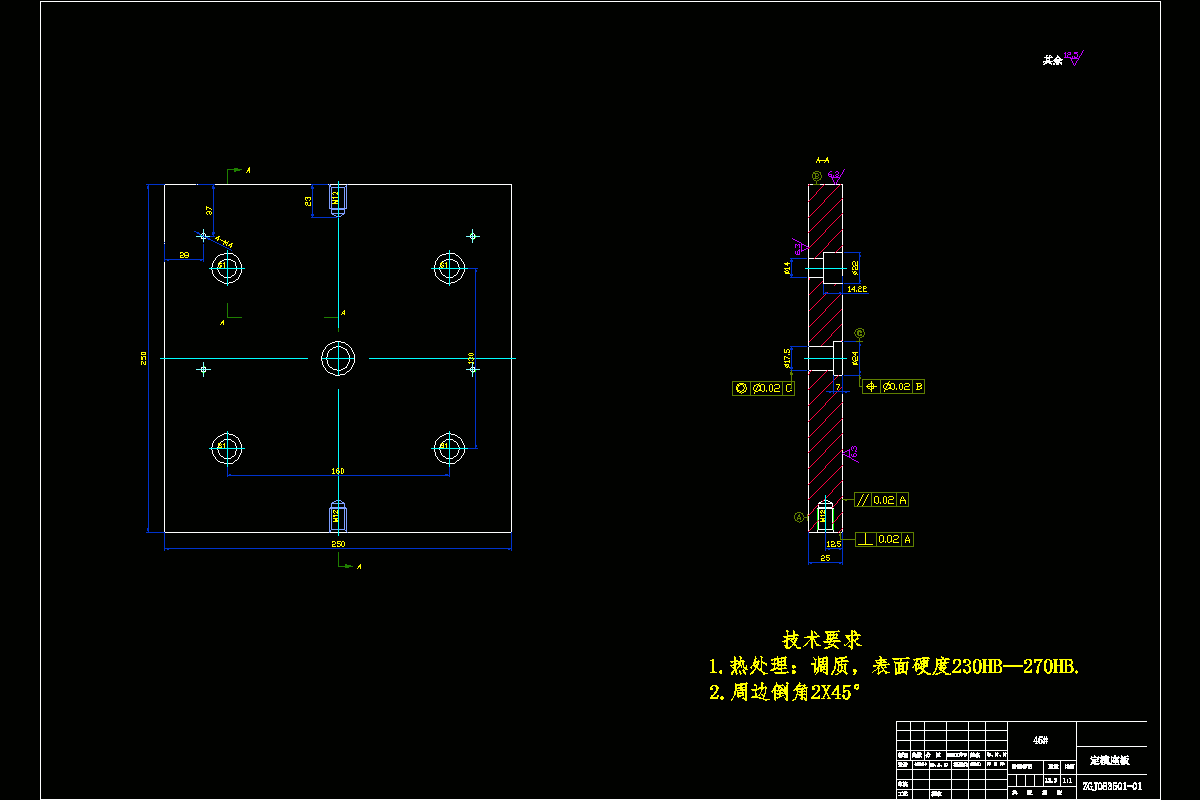Click the parallelism tolerance frame 0.02 A
Viewport: 1200px width, 800px height.
coord(880,500)
